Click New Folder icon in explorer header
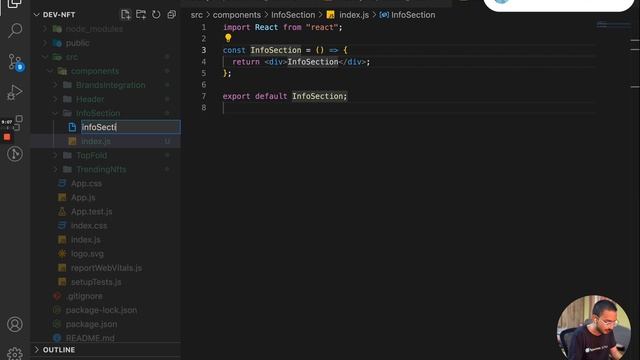The image size is (640, 360). 141,15
